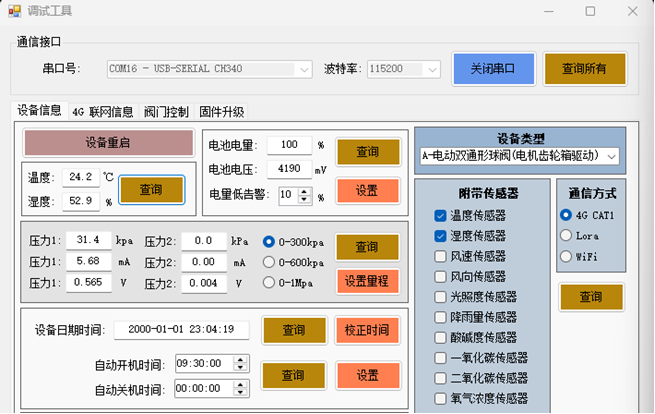Click the 湿度 value field

click(x=81, y=201)
